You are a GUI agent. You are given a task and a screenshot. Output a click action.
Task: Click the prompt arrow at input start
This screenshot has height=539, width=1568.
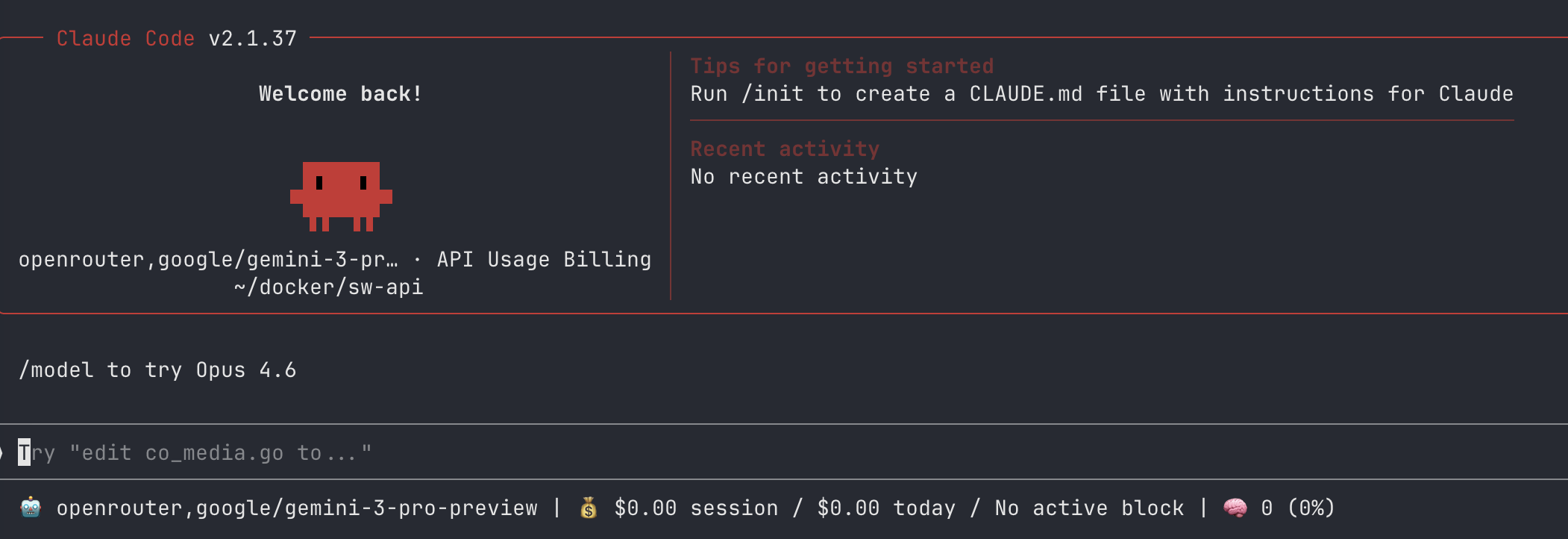pos(2,452)
